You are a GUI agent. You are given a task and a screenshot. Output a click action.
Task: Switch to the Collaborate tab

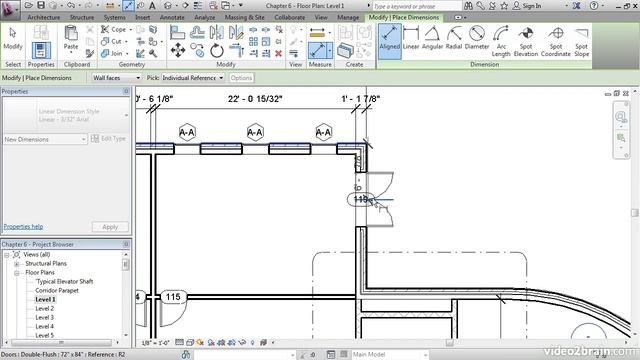pyautogui.click(x=289, y=17)
